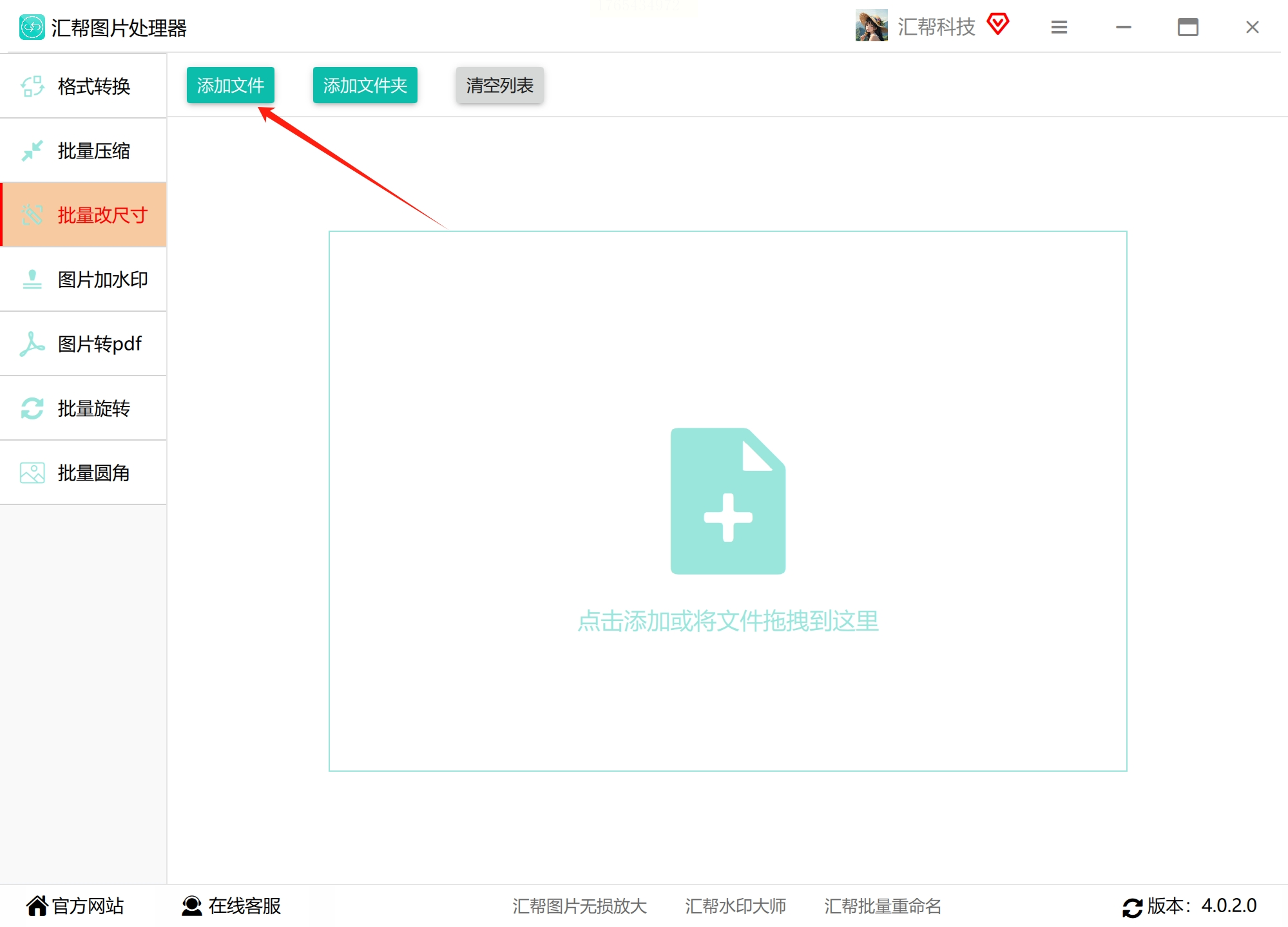Switch to 批量旋转 tab
The image size is (1288, 927).
point(93,408)
